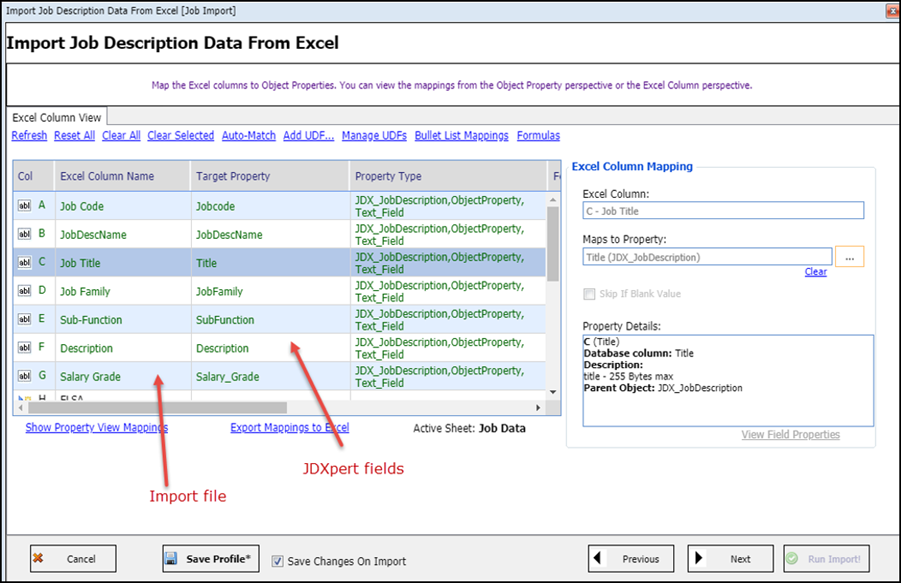Screen dimensions: 901x583
Task: Click the Property Type column header
Action: point(448,176)
